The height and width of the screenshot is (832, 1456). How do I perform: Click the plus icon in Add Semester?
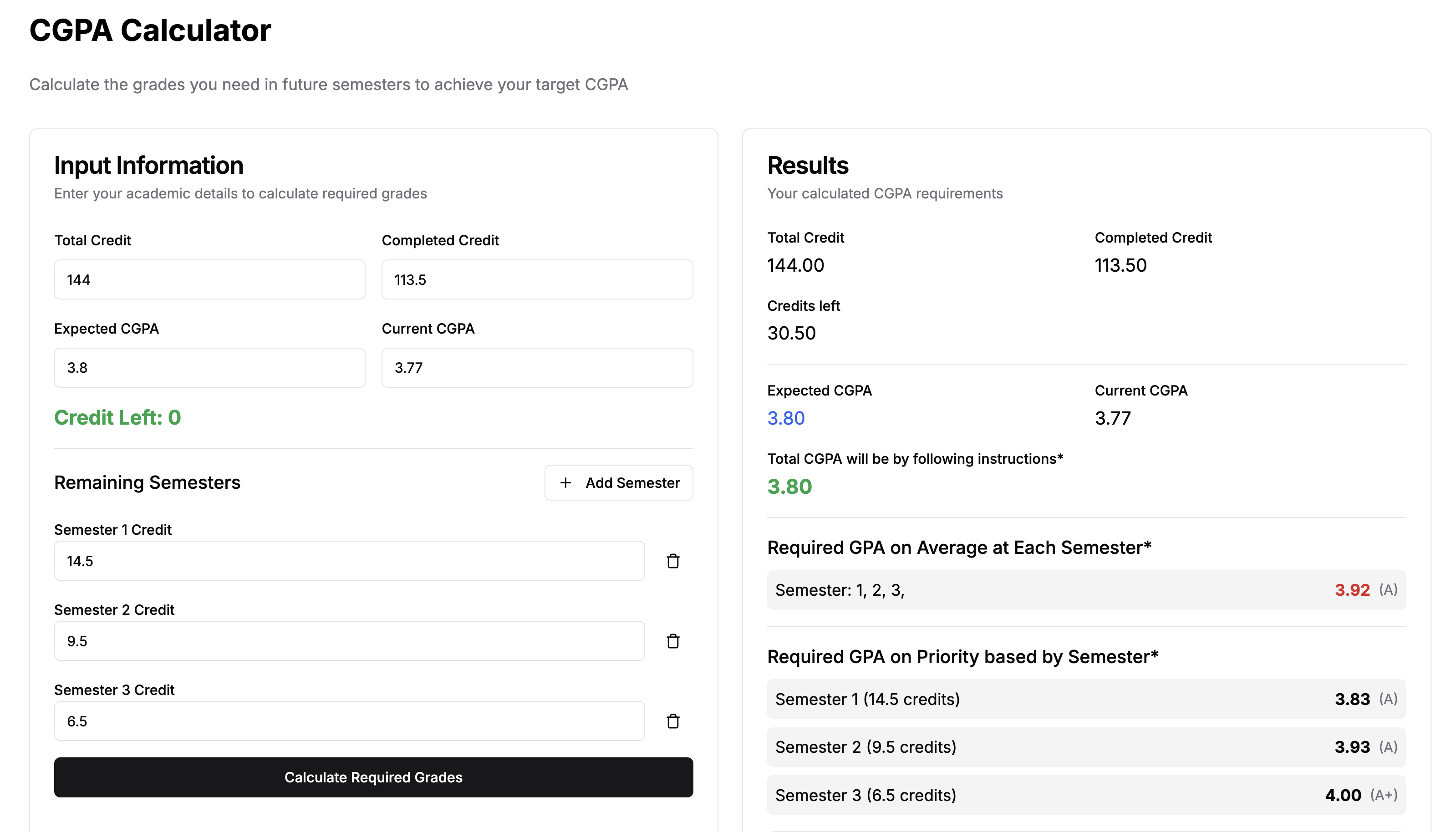[x=565, y=483]
